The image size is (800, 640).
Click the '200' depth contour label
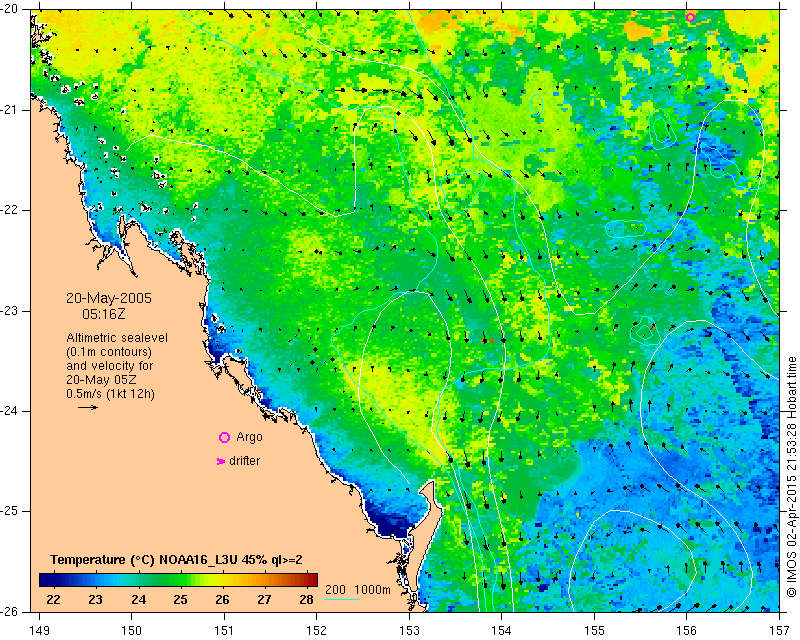click(335, 590)
